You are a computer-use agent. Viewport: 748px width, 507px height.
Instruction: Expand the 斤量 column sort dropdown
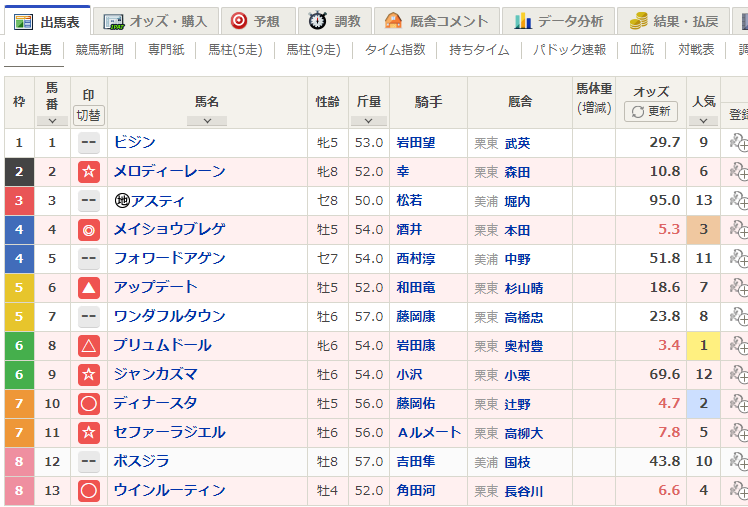[x=368, y=121]
